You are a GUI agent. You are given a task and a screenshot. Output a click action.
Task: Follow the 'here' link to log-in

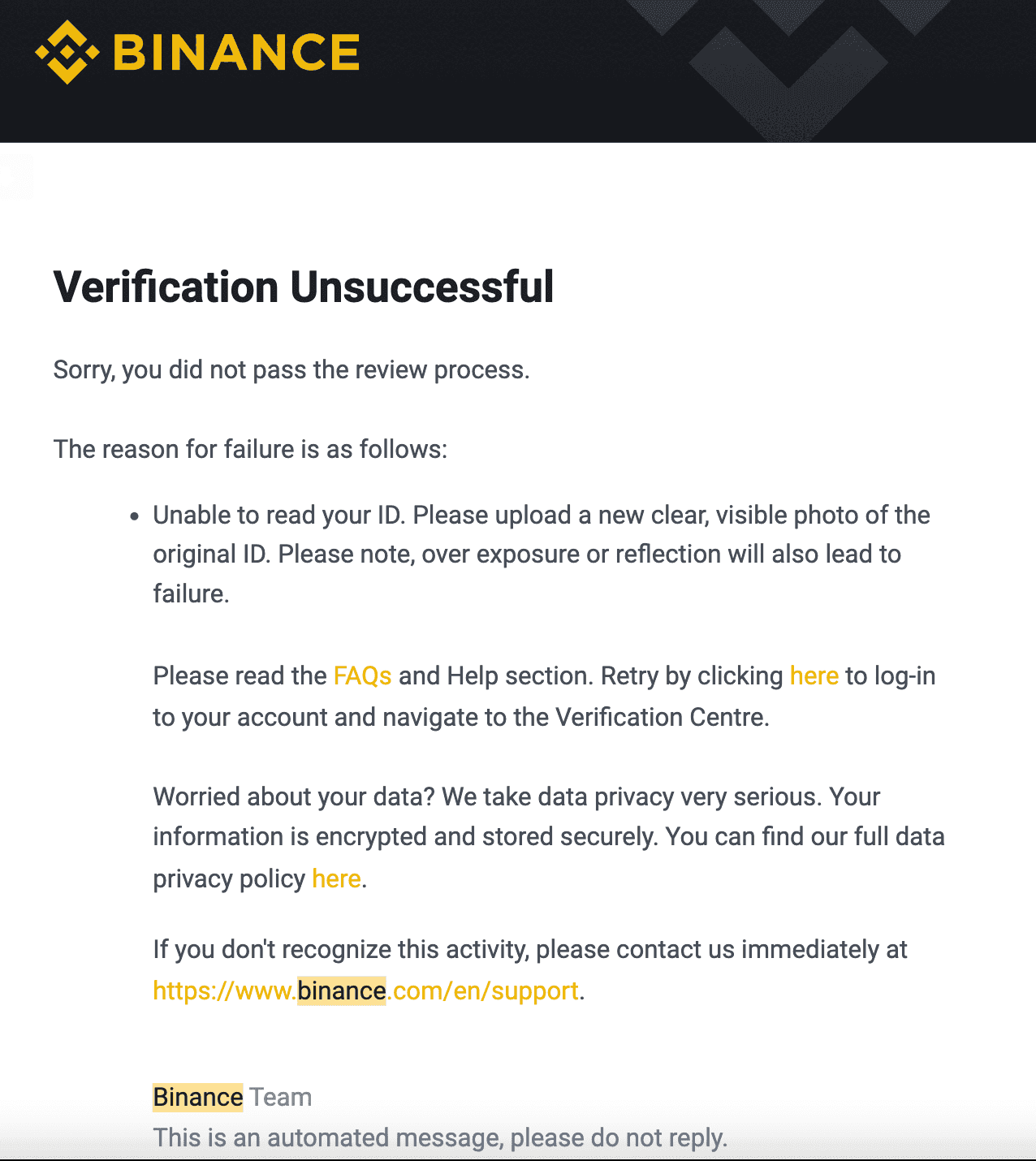(814, 675)
